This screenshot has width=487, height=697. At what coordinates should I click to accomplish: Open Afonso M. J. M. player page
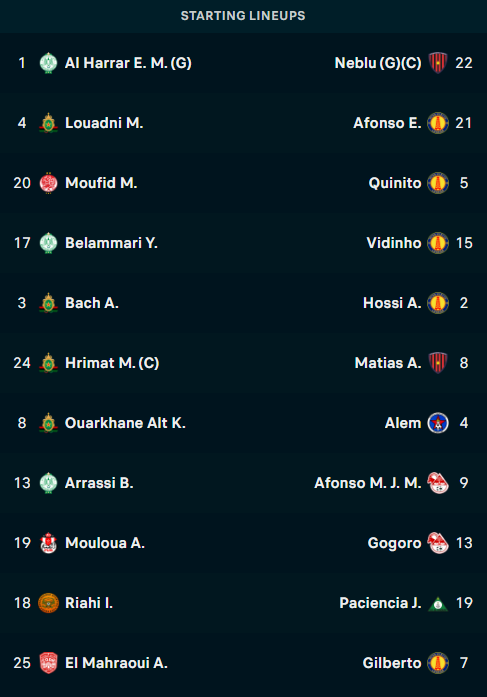tap(368, 483)
